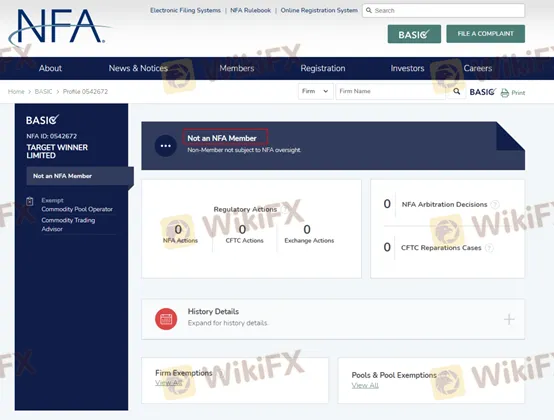Click the Print printer icon
The width and height of the screenshot is (554, 420).
(505, 93)
